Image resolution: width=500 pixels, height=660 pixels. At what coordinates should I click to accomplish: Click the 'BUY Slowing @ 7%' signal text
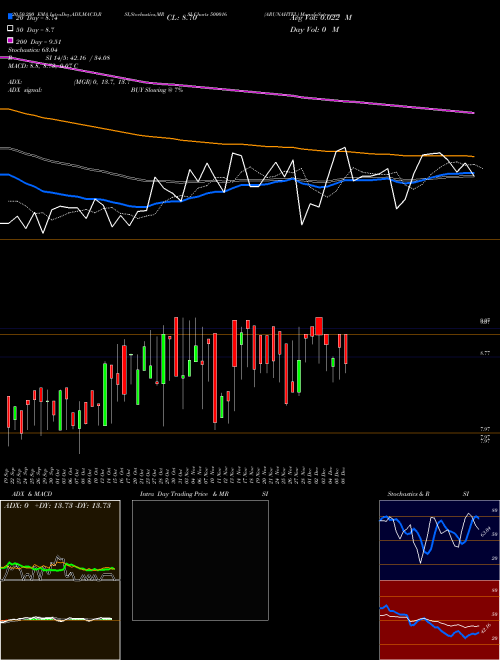(157, 90)
